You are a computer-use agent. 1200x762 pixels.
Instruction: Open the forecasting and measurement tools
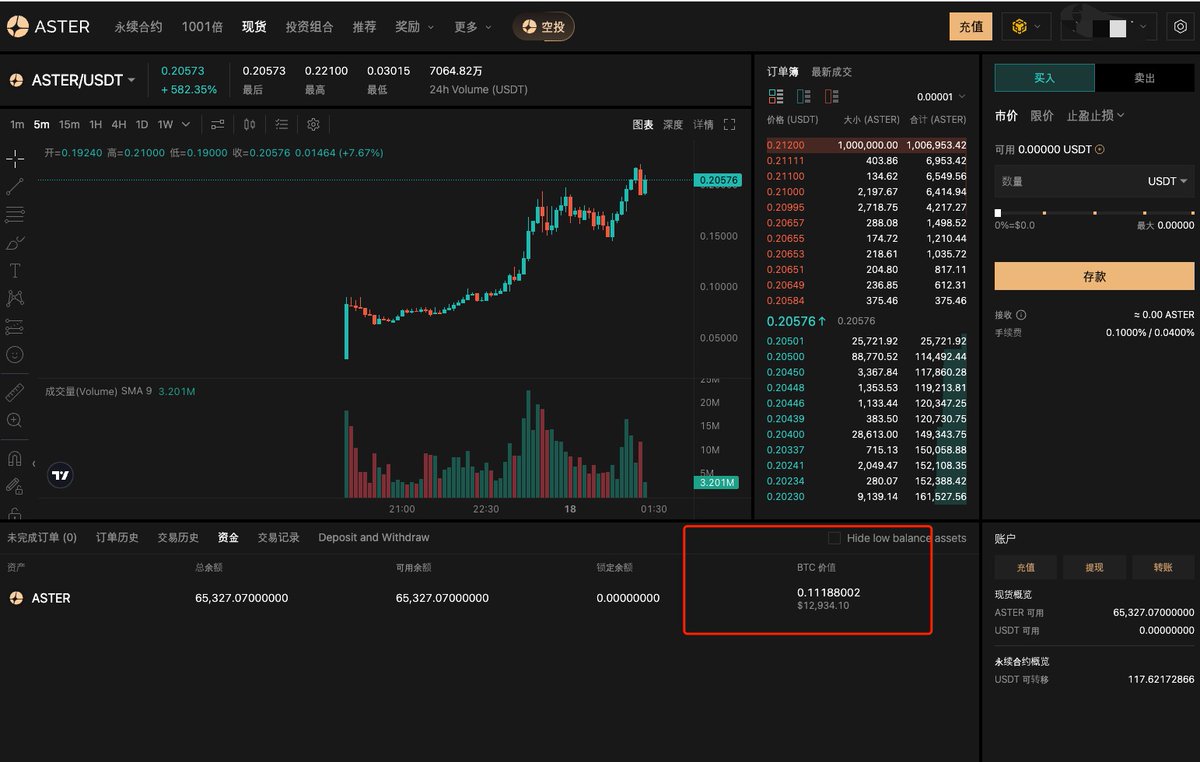15,326
